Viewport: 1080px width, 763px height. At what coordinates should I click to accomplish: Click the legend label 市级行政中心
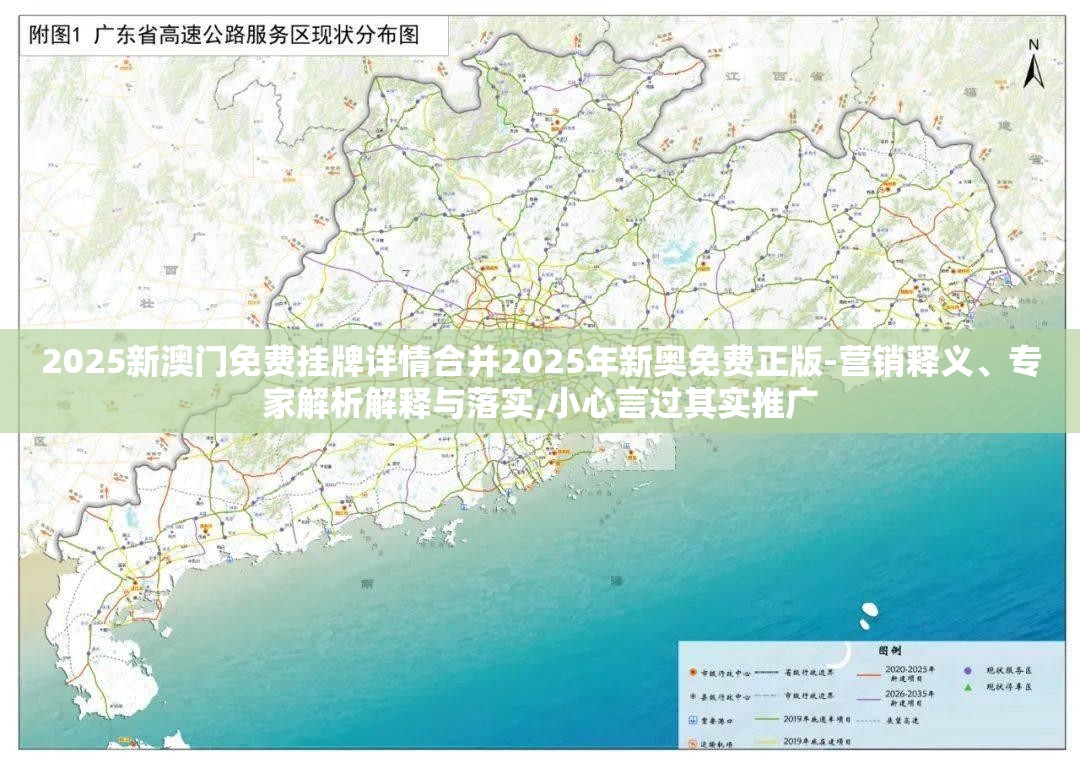click(726, 673)
